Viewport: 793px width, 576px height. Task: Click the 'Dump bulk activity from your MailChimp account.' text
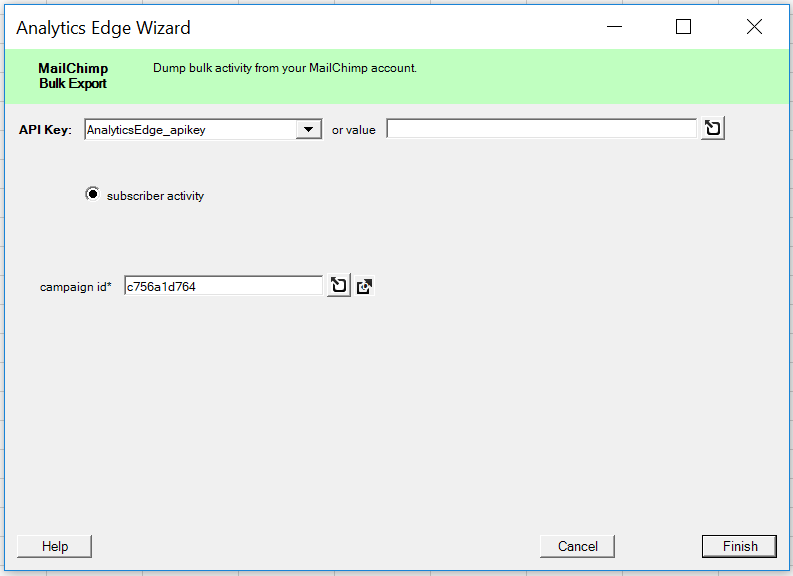click(x=285, y=68)
